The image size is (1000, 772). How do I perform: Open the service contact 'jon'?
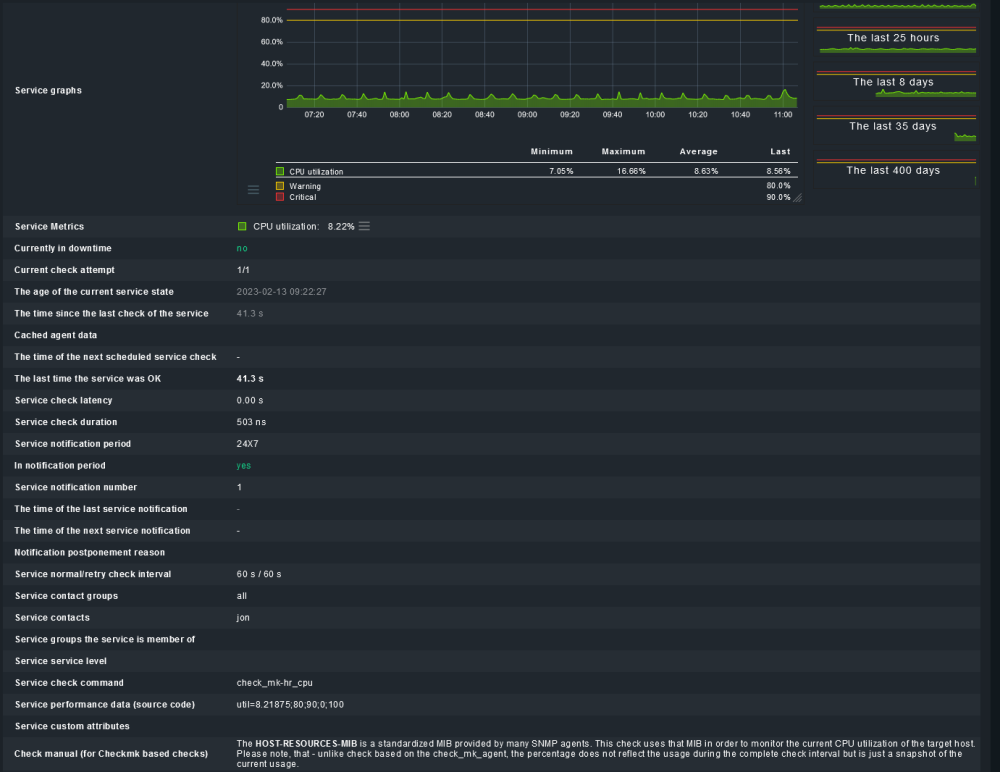pos(243,618)
